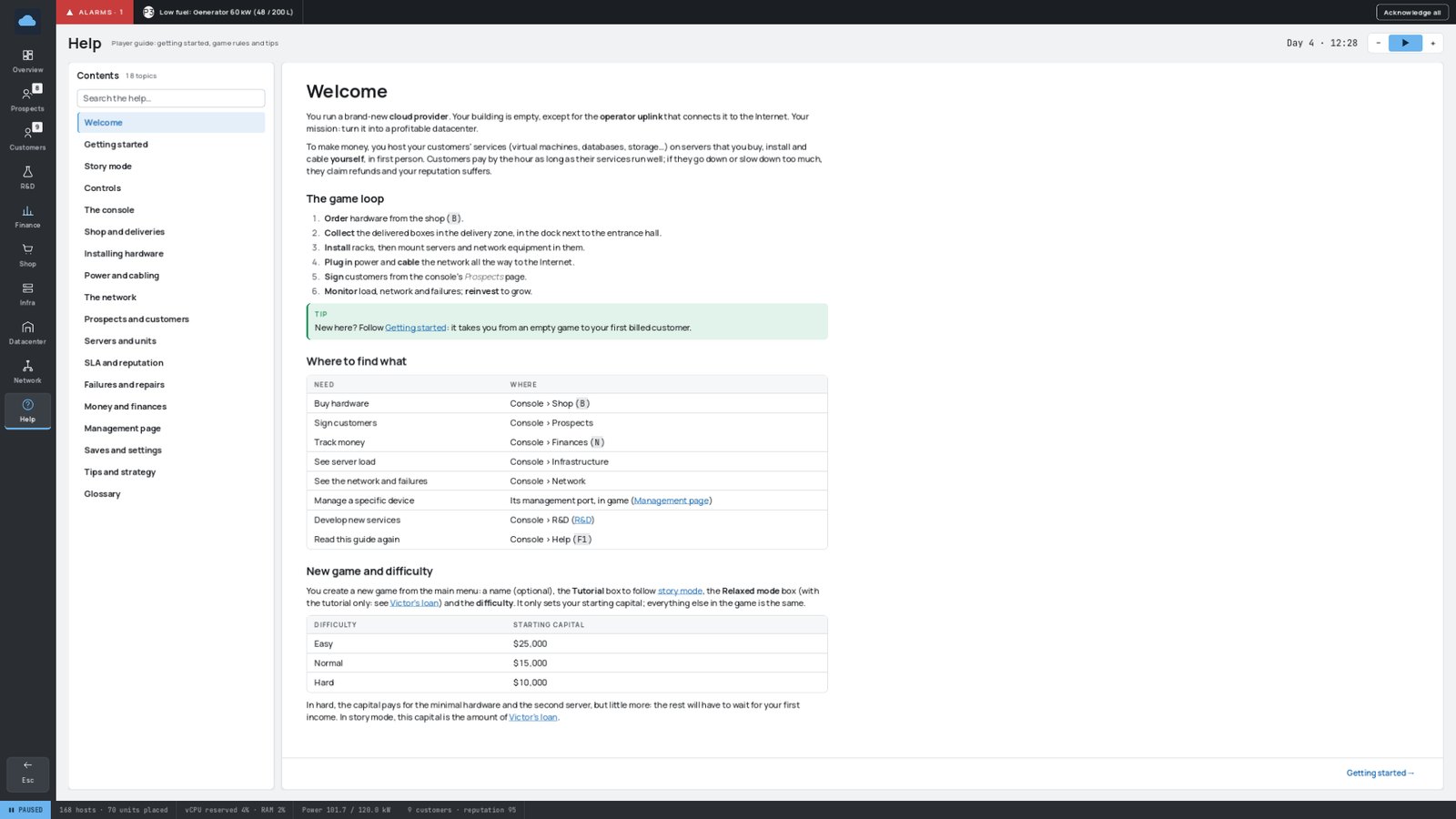This screenshot has width=1456, height=819.
Task: Open the Story mode help topic
Action: [x=171, y=166]
